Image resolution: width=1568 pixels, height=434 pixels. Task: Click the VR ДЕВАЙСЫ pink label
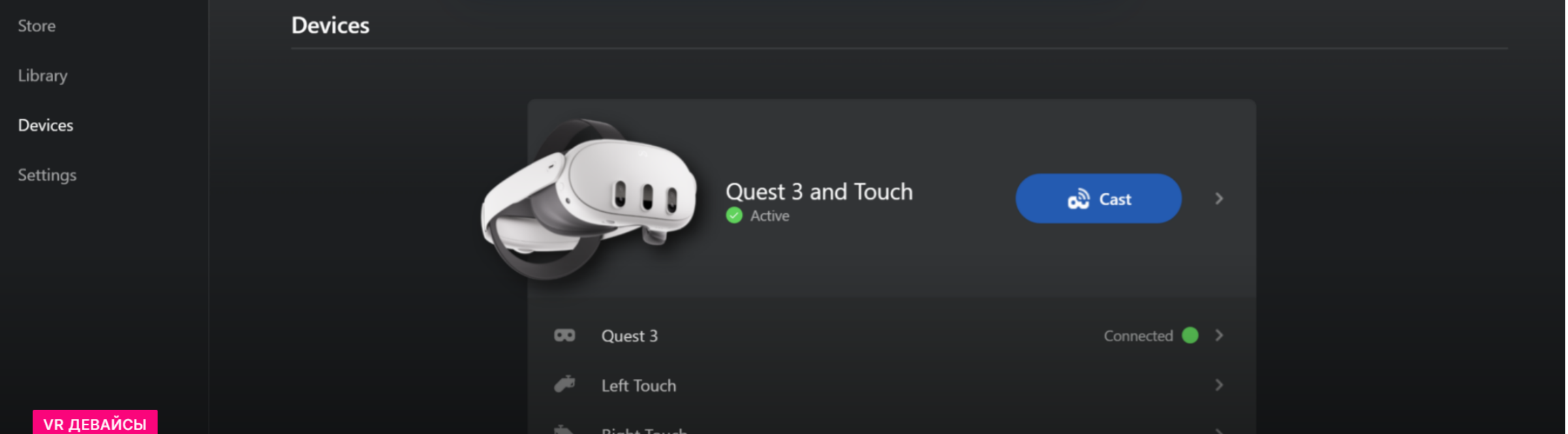tap(95, 422)
